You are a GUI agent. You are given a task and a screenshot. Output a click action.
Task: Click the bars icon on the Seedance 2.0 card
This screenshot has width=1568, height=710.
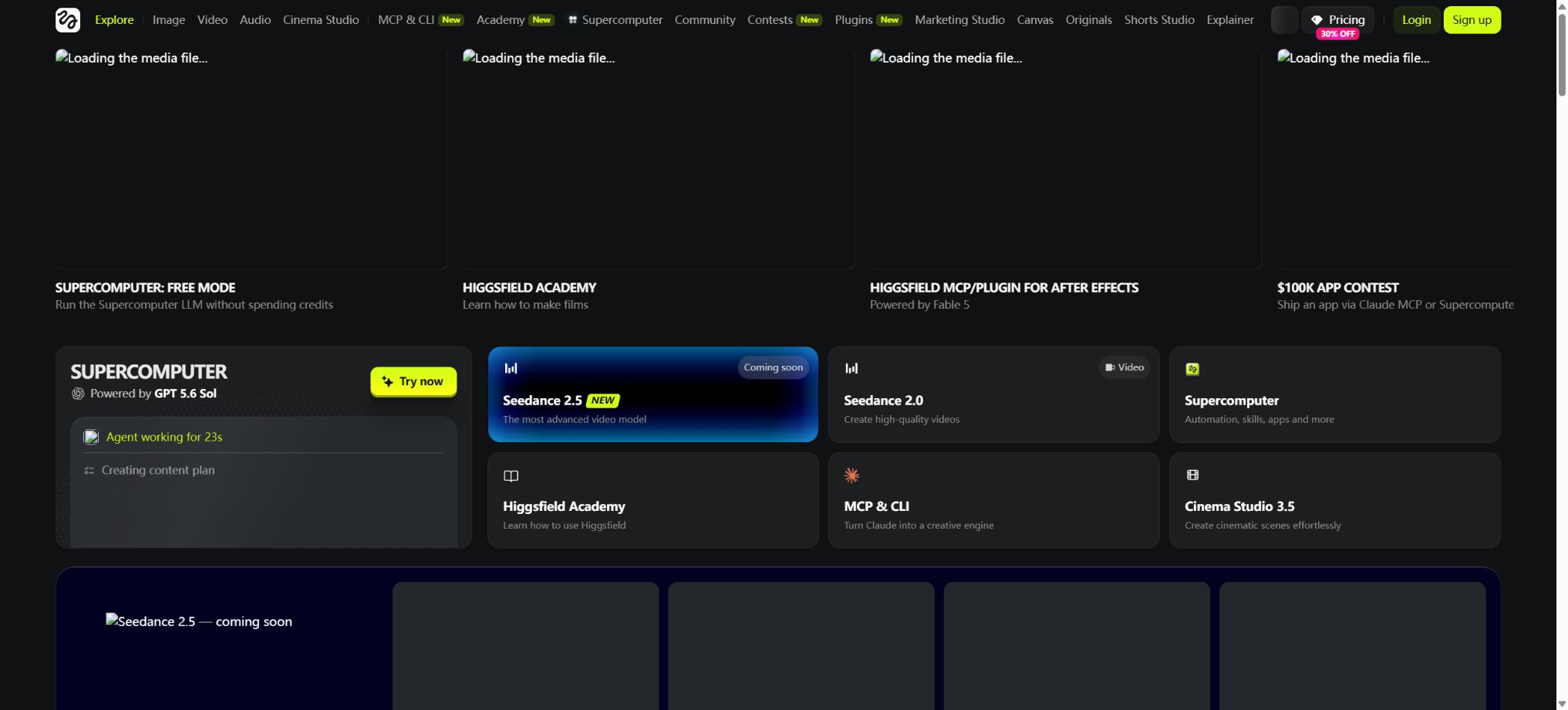[851, 368]
